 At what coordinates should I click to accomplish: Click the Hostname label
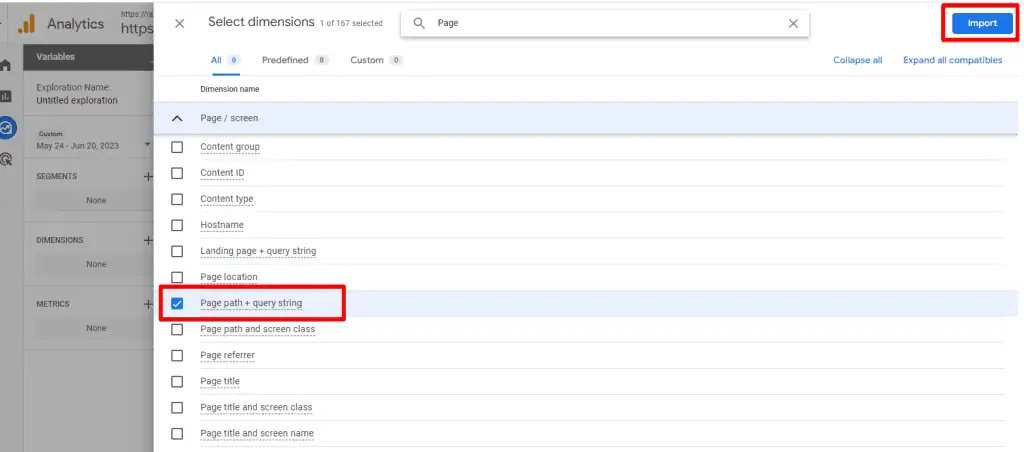pos(222,225)
